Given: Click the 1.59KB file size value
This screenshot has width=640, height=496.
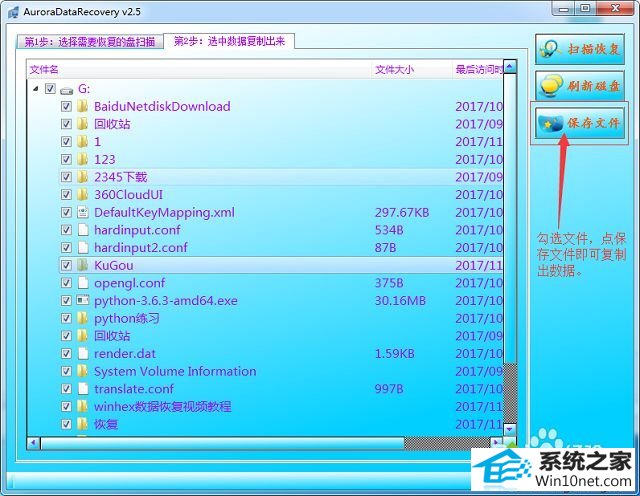Looking at the screenshot, I should pos(395,354).
